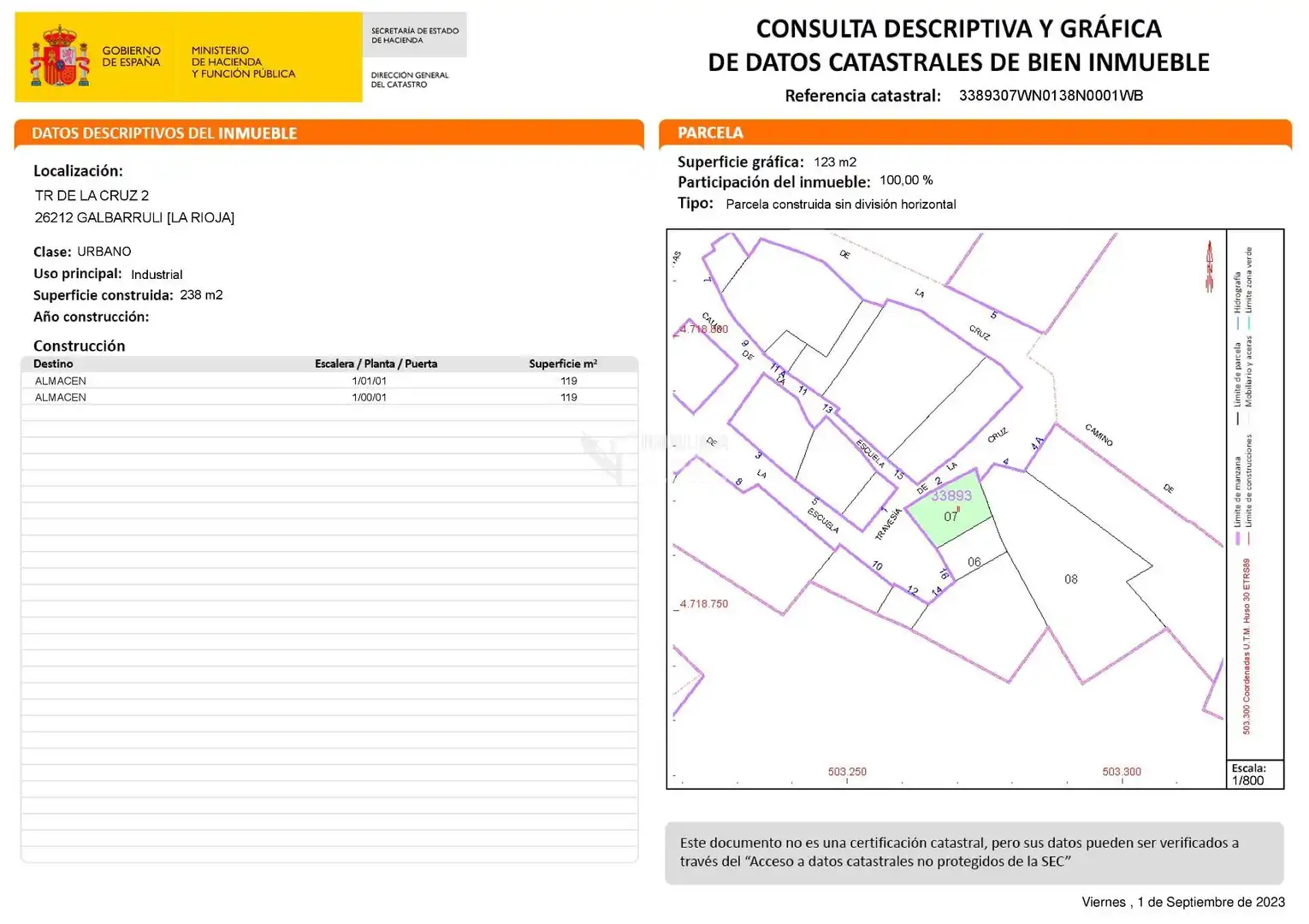Click the GOBIERNO DE ESPAÑA logo text
The height and width of the screenshot is (924, 1309).
131,56
